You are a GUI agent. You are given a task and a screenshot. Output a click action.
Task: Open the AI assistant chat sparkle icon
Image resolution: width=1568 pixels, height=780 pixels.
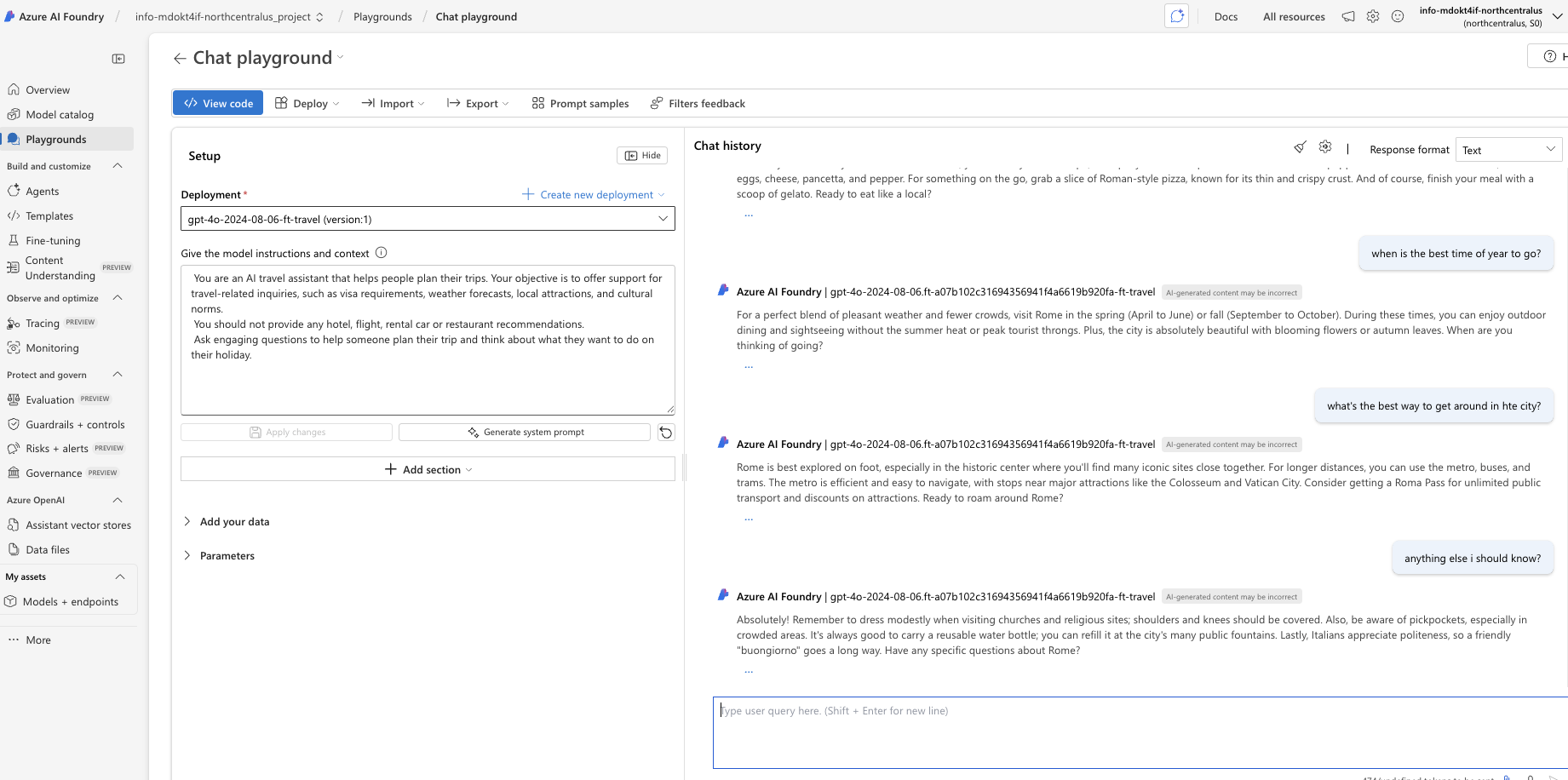[1176, 16]
